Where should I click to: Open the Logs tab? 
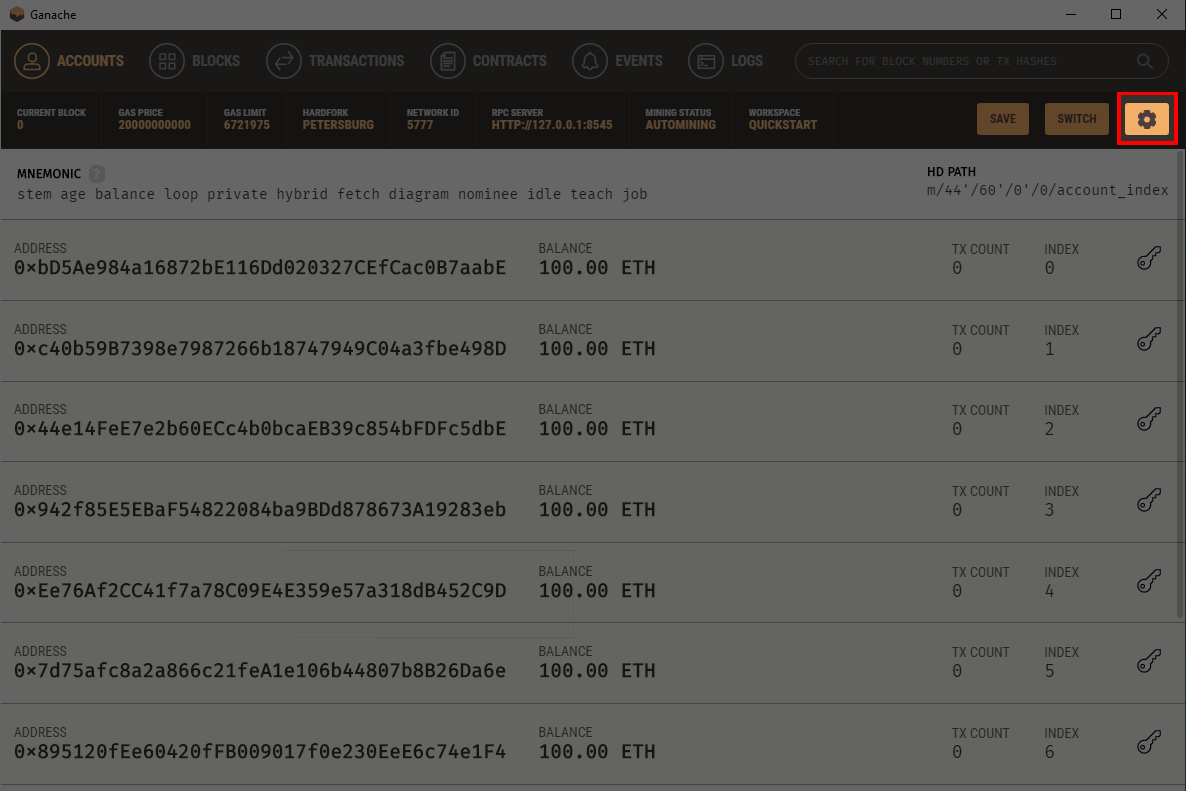point(725,61)
